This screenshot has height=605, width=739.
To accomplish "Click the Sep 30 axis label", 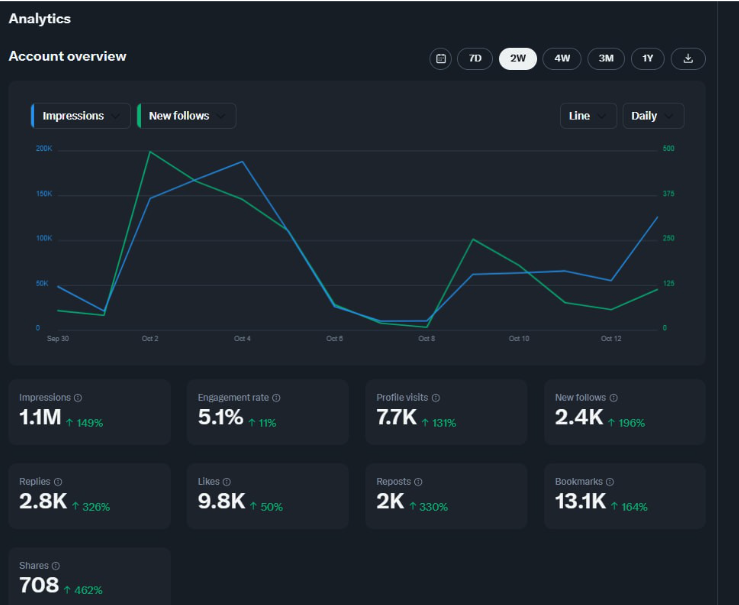I will click(x=58, y=338).
